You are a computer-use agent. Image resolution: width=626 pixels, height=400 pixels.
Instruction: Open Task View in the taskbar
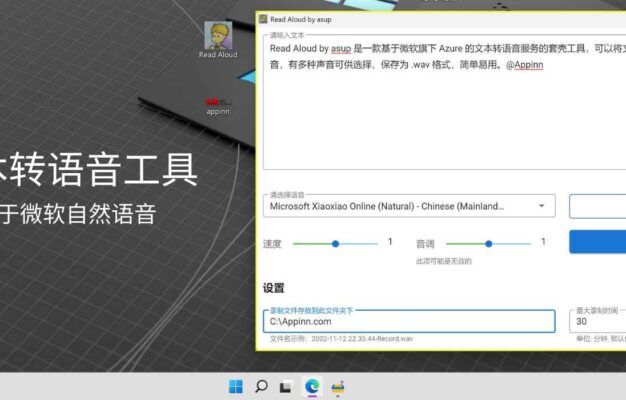[x=286, y=386]
